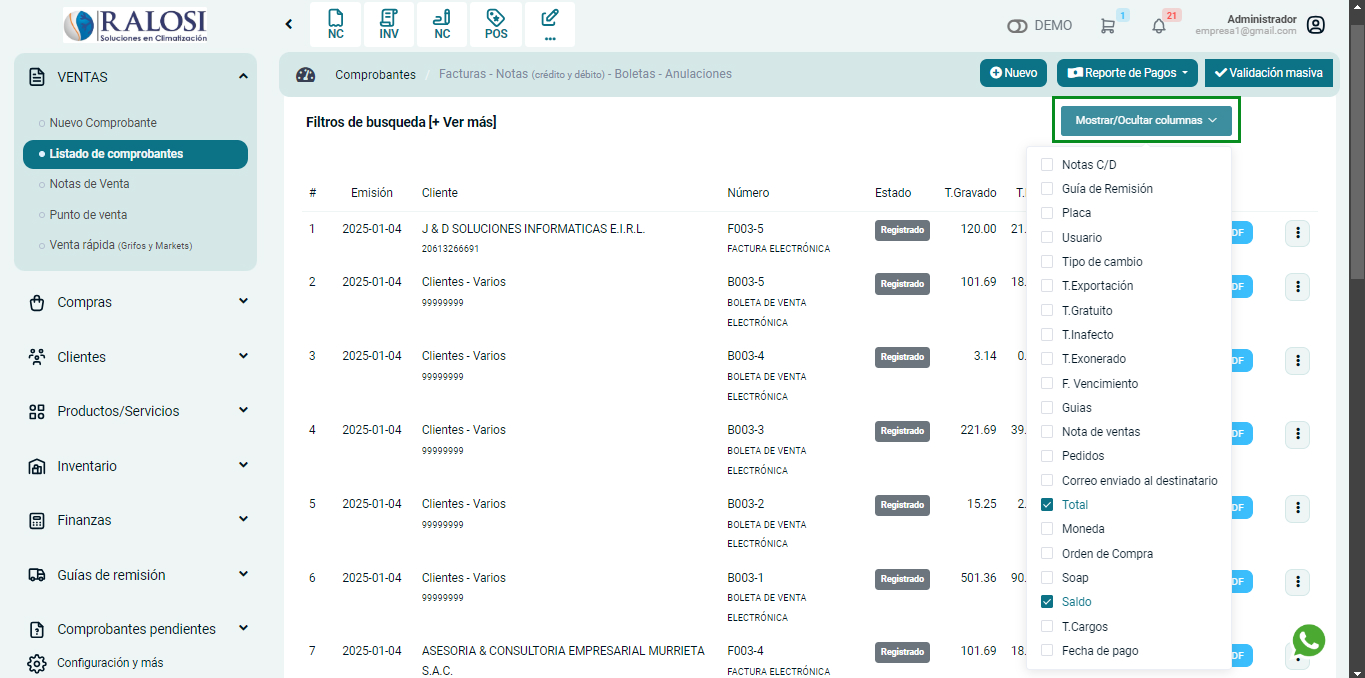Open the notifications bell icon
1365x678 pixels.
click(x=1159, y=26)
